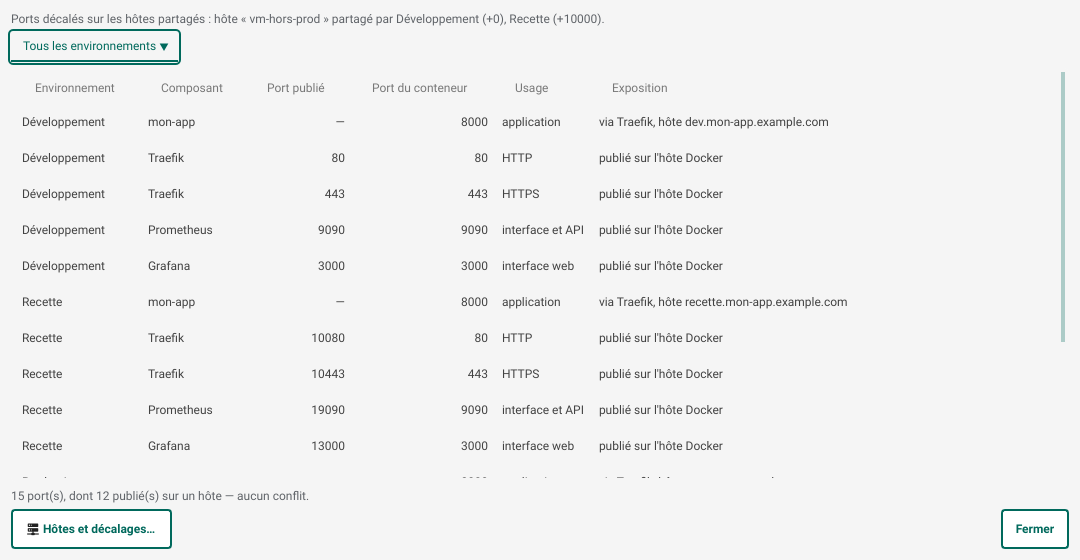Screen dimensions: 1080x560
Task: Click the recette.mon-app.example.com exposition cell
Action: click(x=723, y=302)
